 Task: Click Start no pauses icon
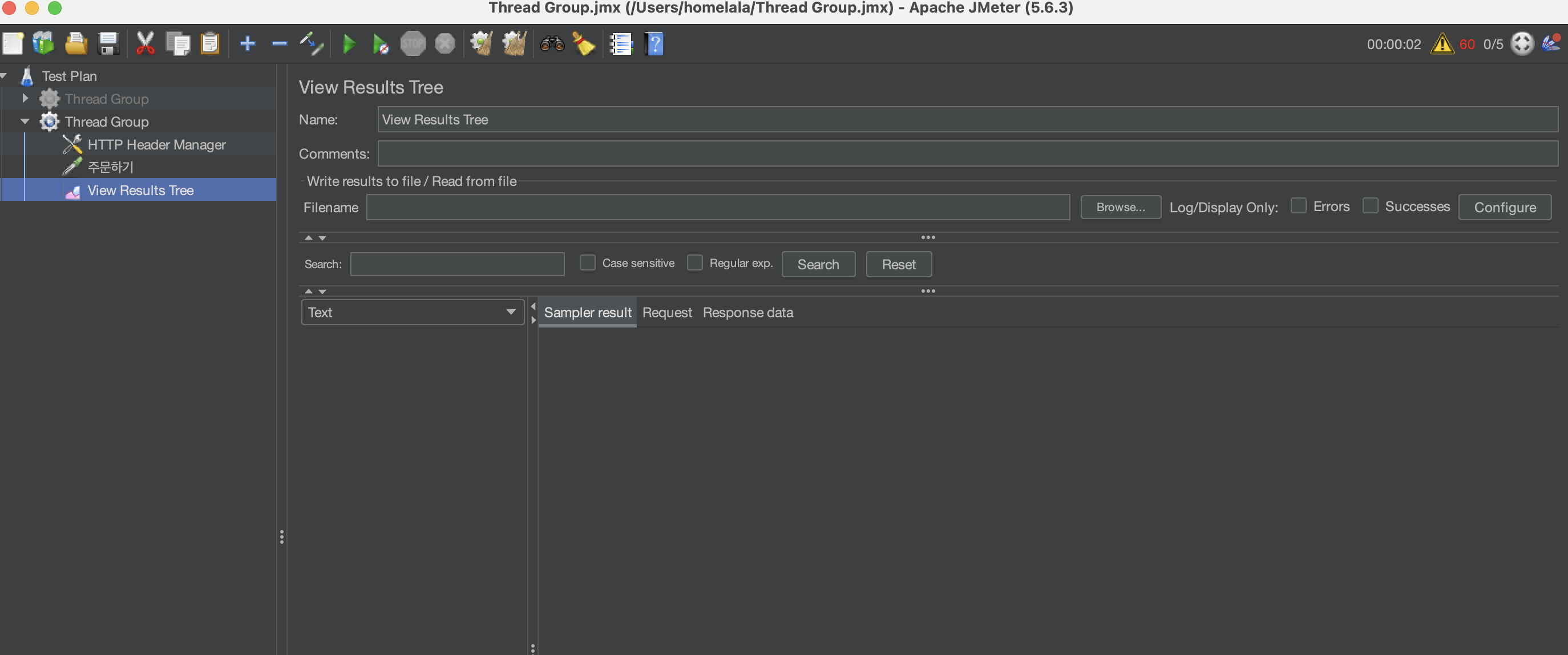tap(381, 44)
